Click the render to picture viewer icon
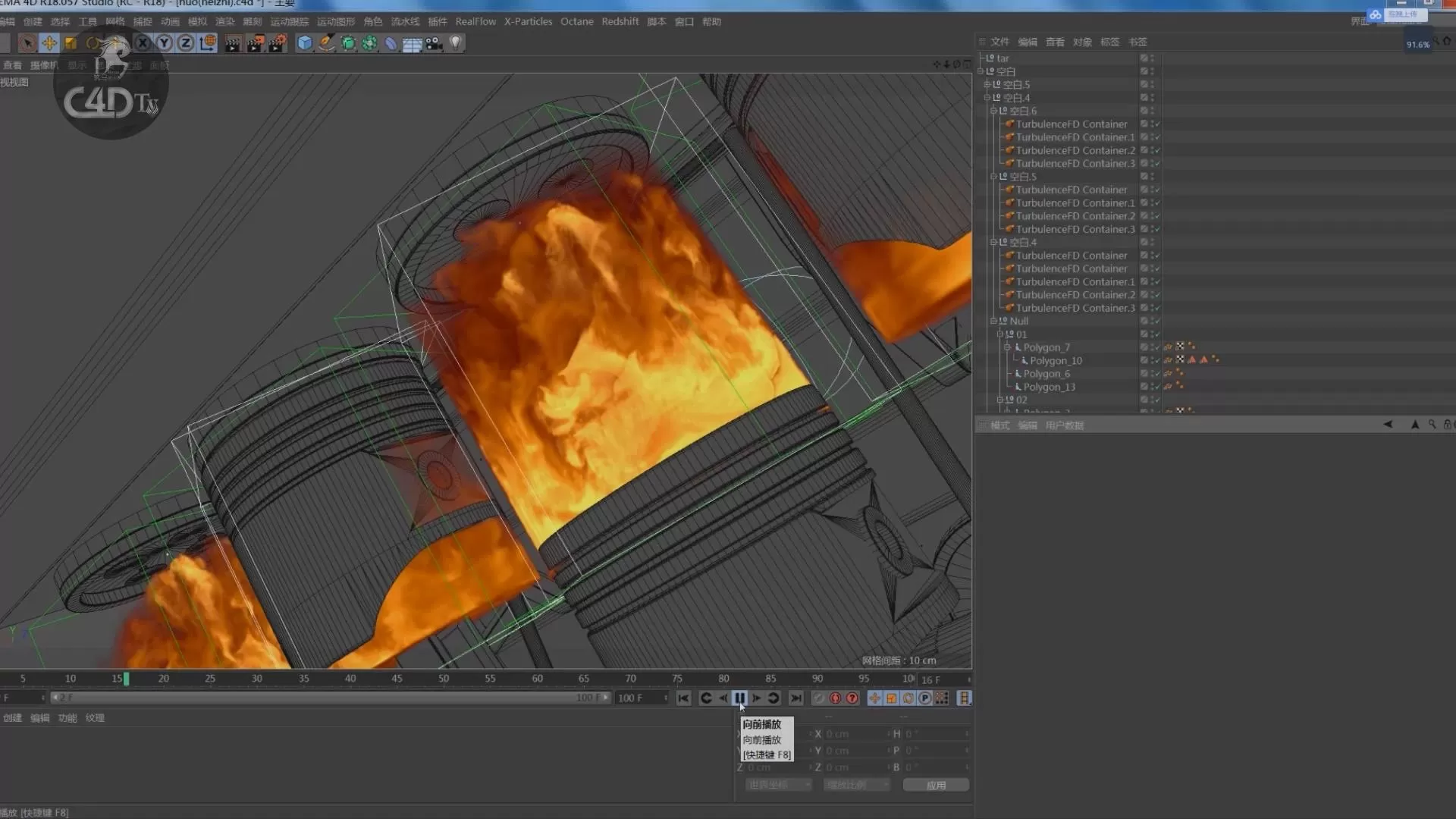This screenshot has height=819, width=1456. tap(256, 43)
